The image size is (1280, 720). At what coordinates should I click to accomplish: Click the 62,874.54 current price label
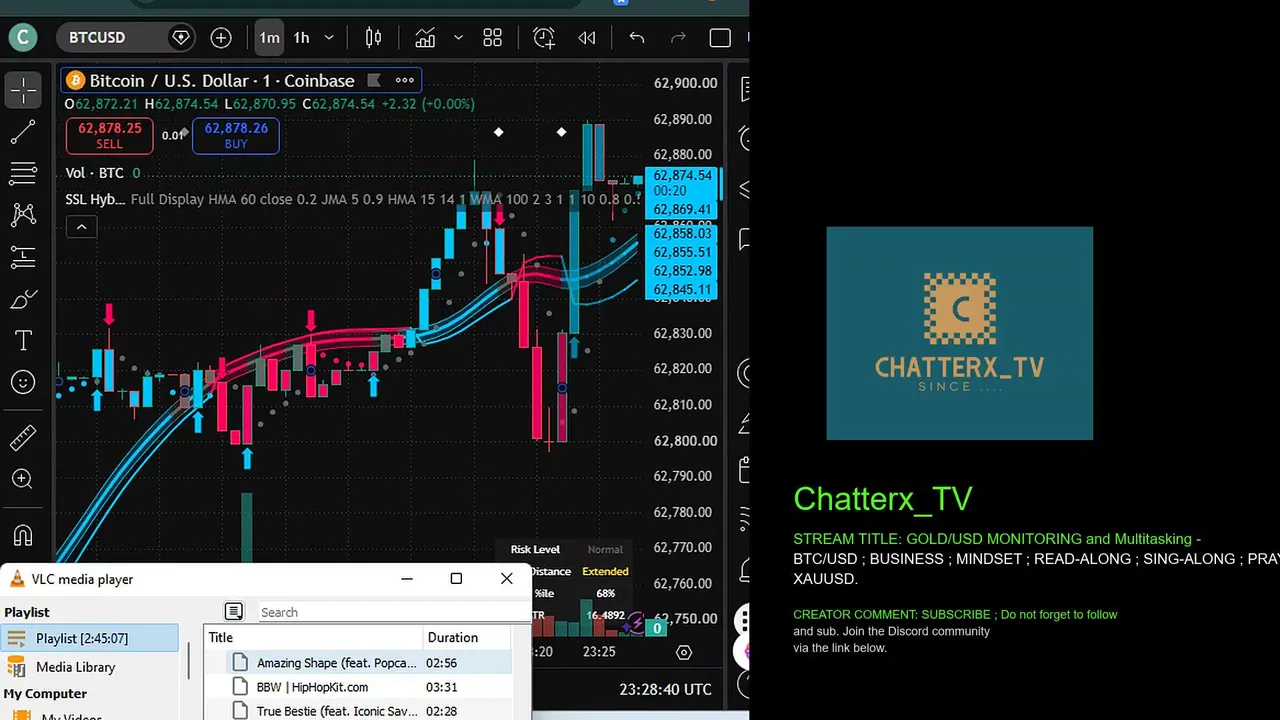[x=683, y=176]
